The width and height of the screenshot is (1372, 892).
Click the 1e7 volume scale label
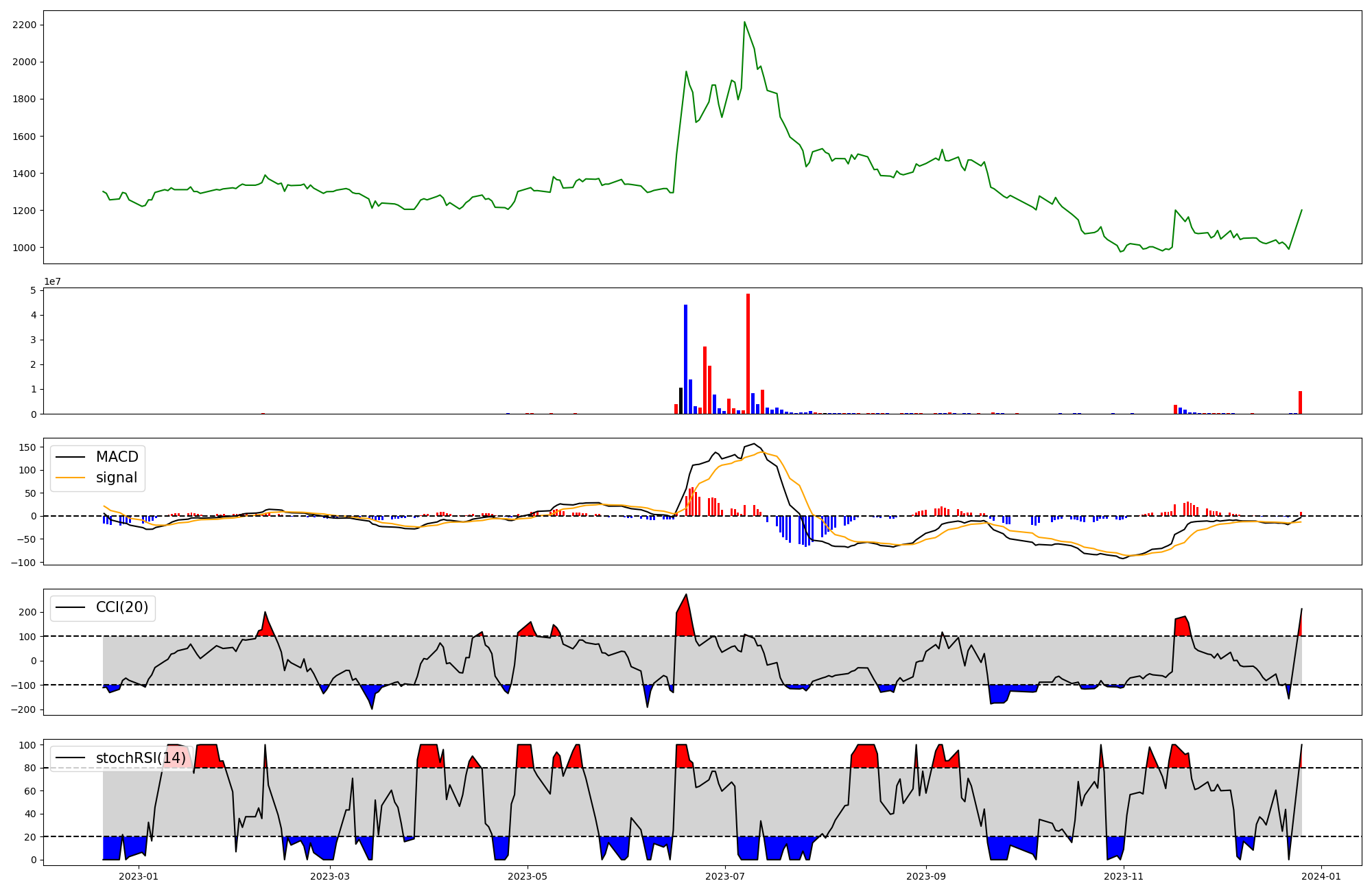52,281
